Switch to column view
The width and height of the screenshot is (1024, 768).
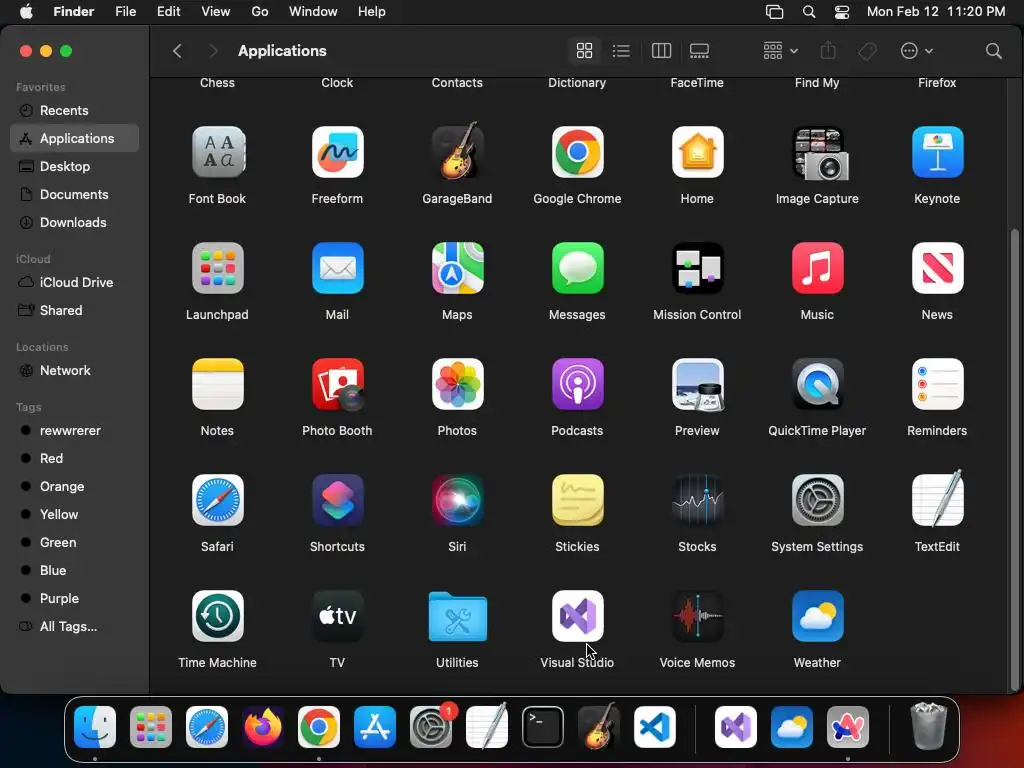pos(662,51)
